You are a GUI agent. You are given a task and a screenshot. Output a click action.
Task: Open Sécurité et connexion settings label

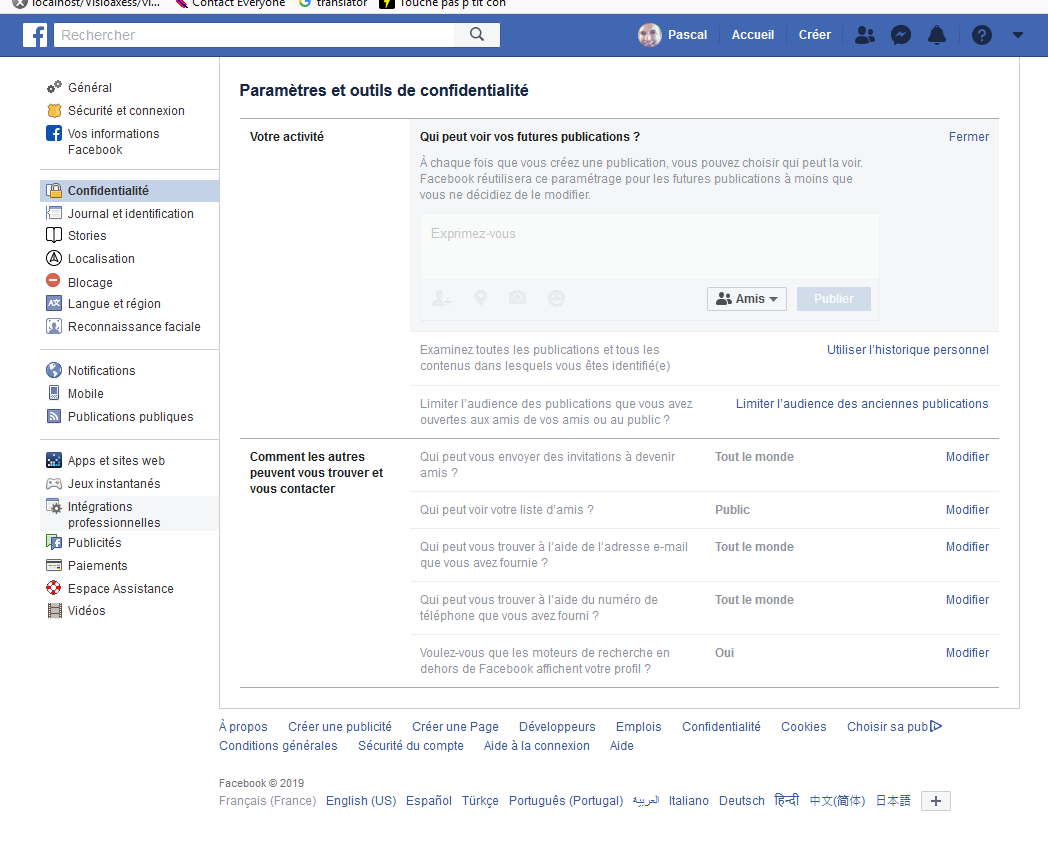[126, 110]
